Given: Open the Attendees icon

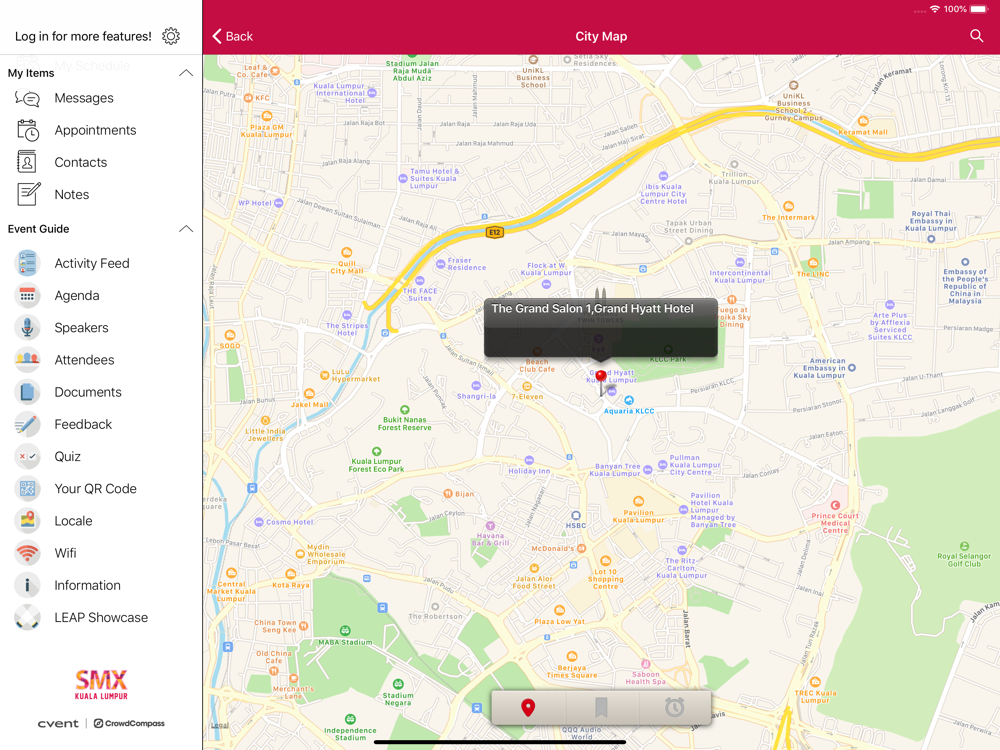Looking at the screenshot, I should pos(27,360).
